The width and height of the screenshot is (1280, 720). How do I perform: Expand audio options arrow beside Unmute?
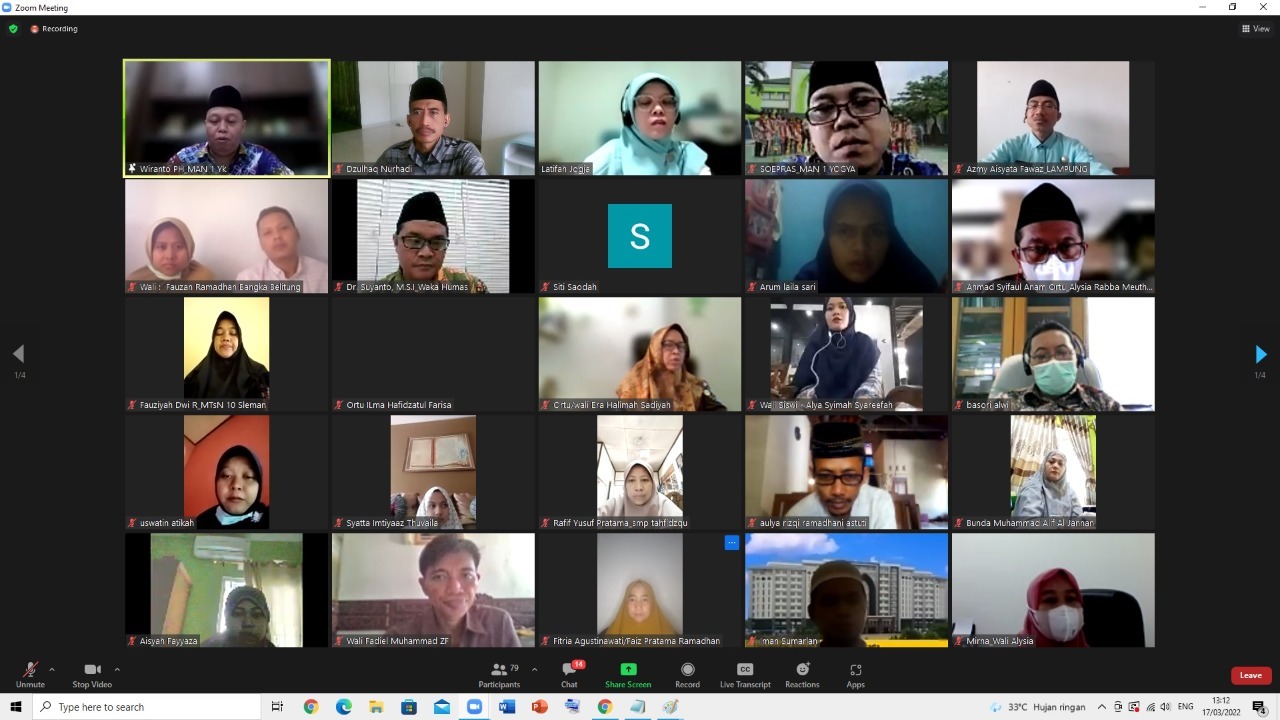point(52,669)
